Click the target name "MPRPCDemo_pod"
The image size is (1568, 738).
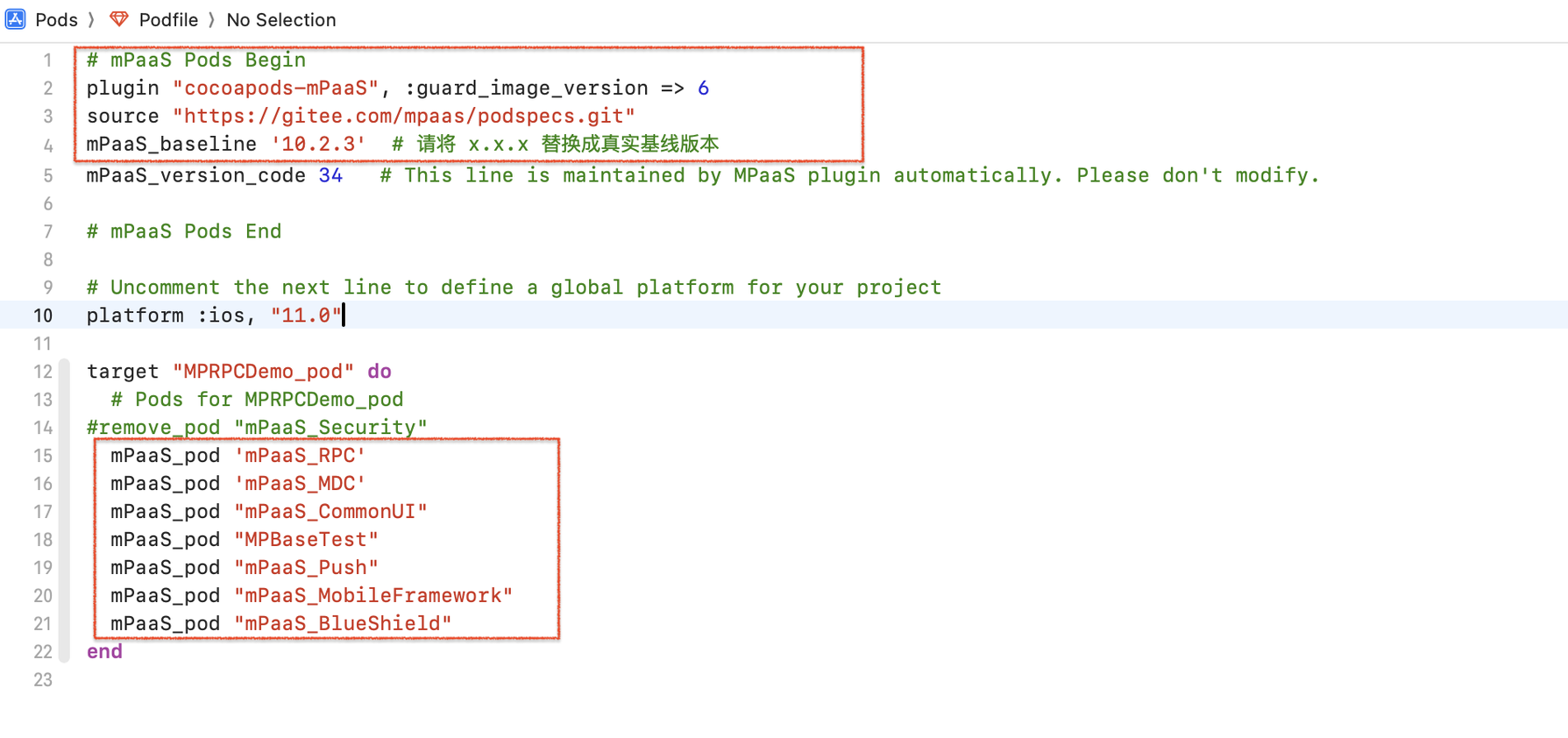click(264, 372)
